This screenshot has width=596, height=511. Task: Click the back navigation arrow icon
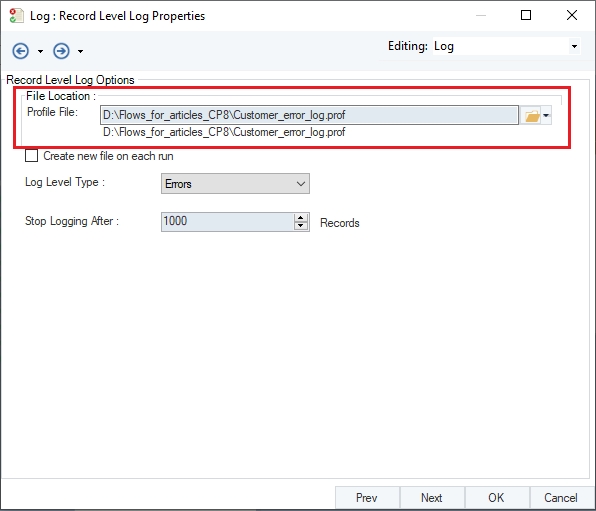click(21, 51)
